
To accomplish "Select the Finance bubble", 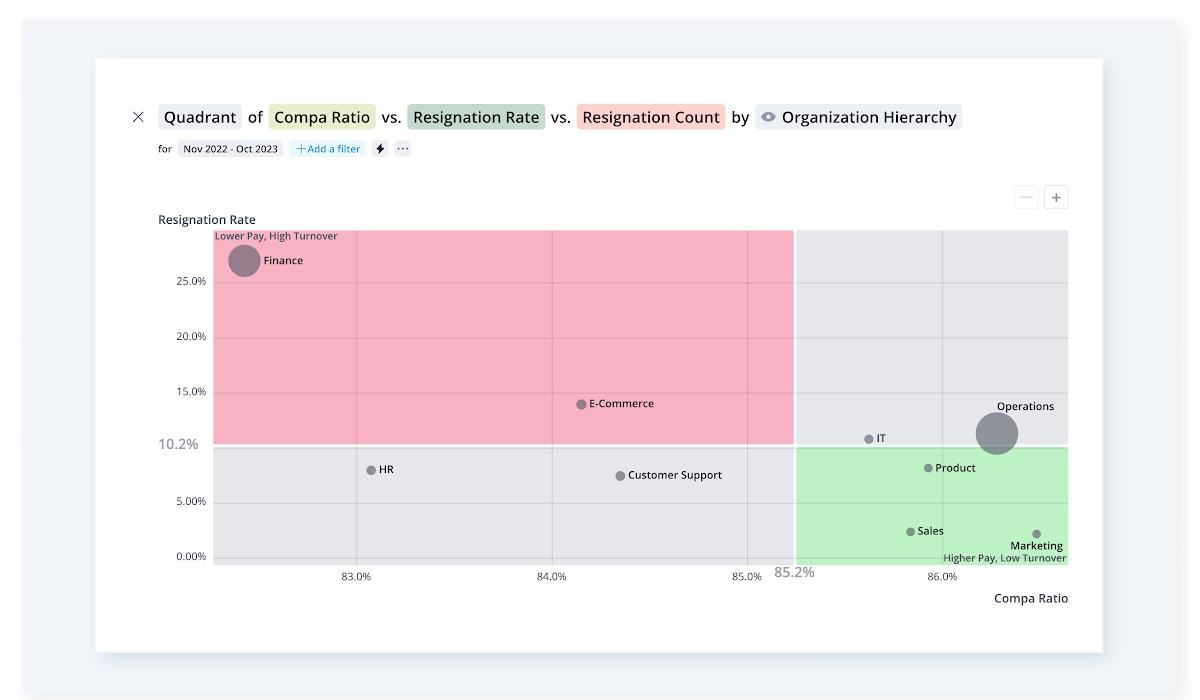I will pos(244,261).
